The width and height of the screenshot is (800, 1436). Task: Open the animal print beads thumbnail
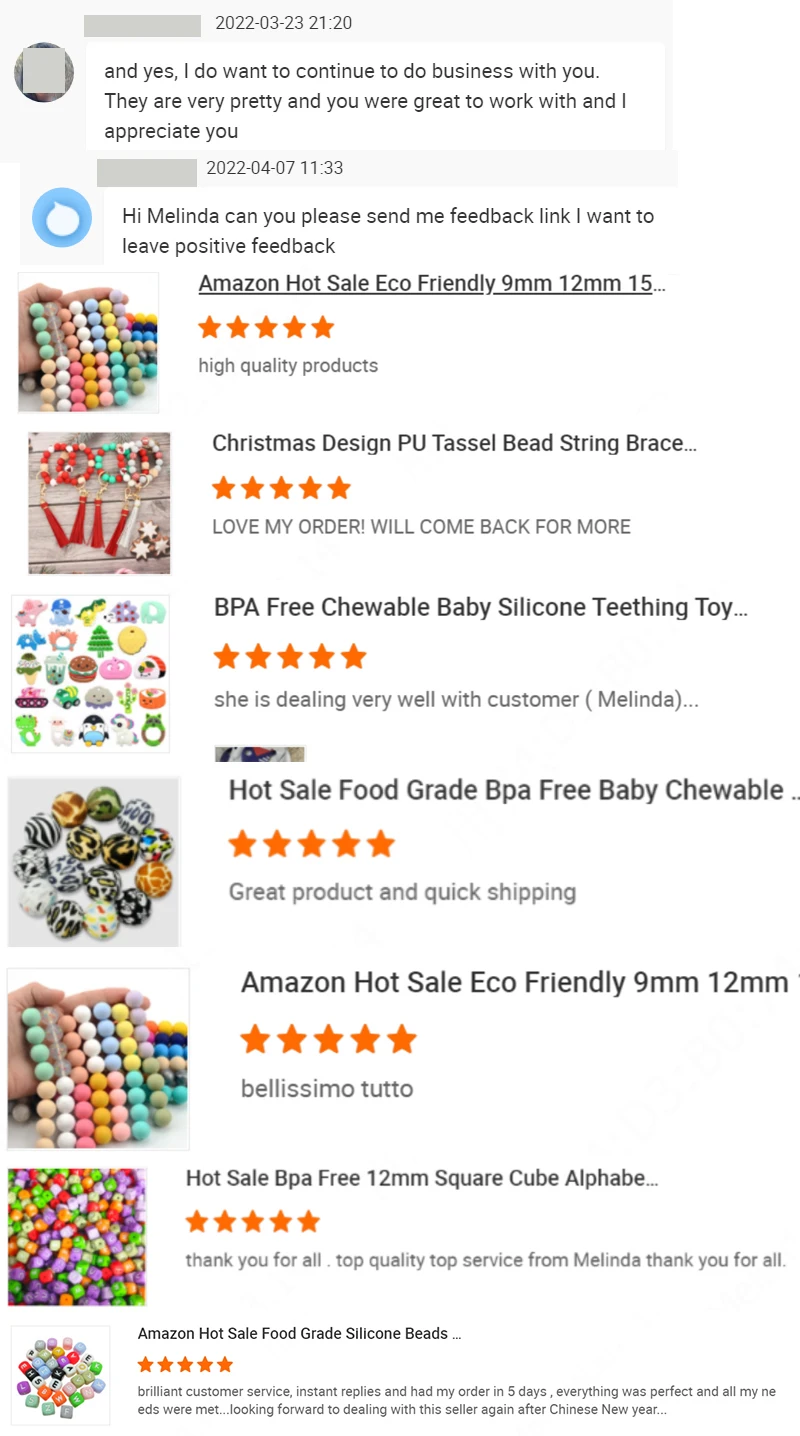tap(94, 862)
